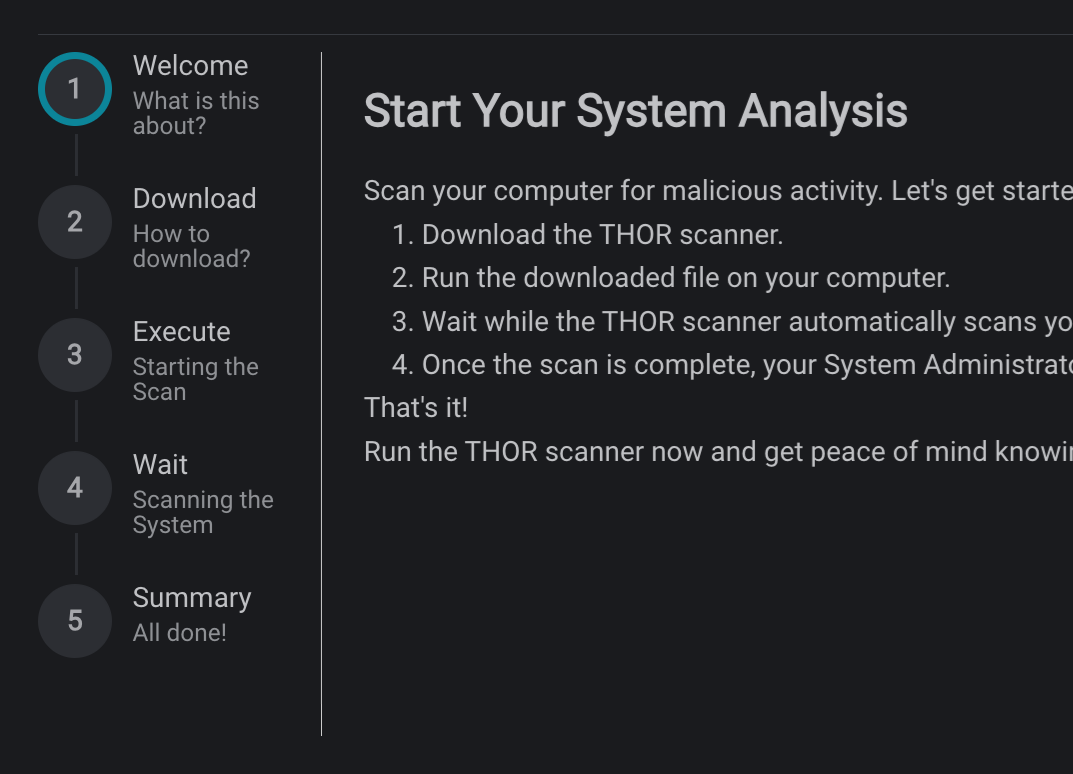1073x774 pixels.
Task: Click the step 1 circle icon
Action: [74, 89]
